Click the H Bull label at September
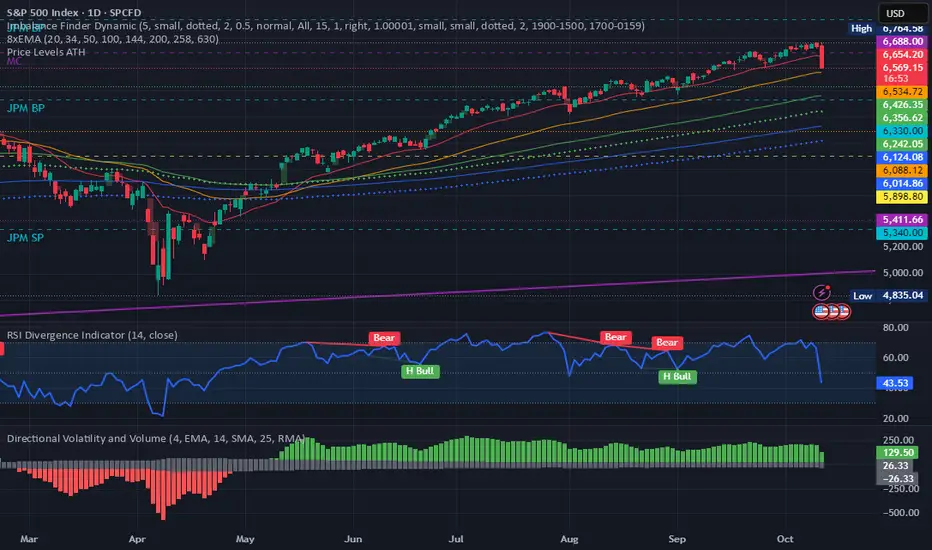 coord(677,376)
